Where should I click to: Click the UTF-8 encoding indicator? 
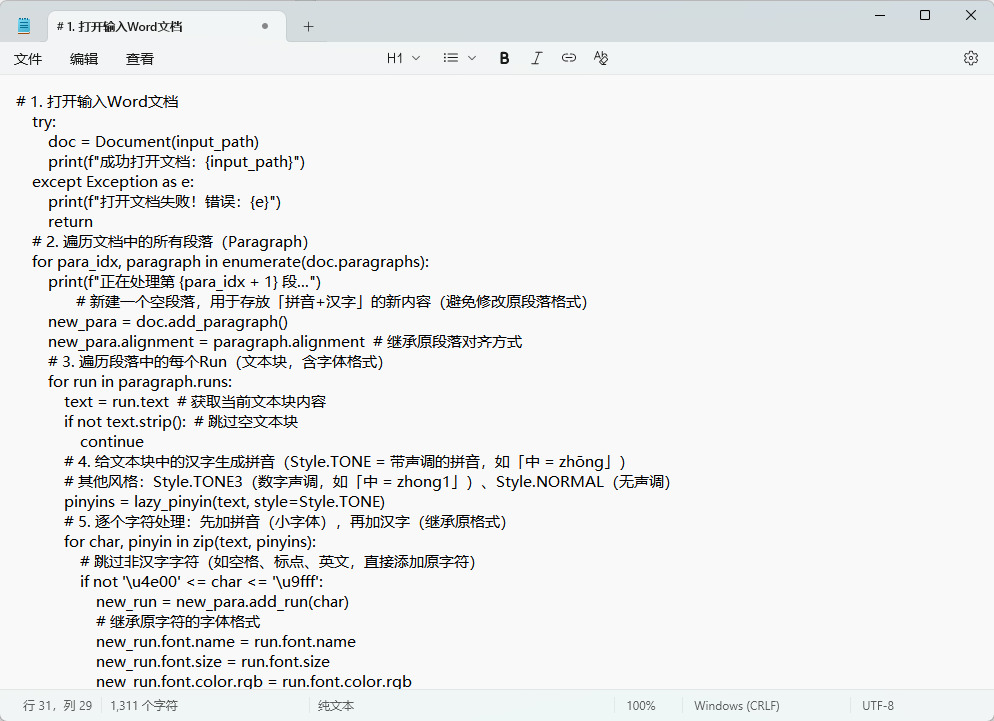(878, 706)
